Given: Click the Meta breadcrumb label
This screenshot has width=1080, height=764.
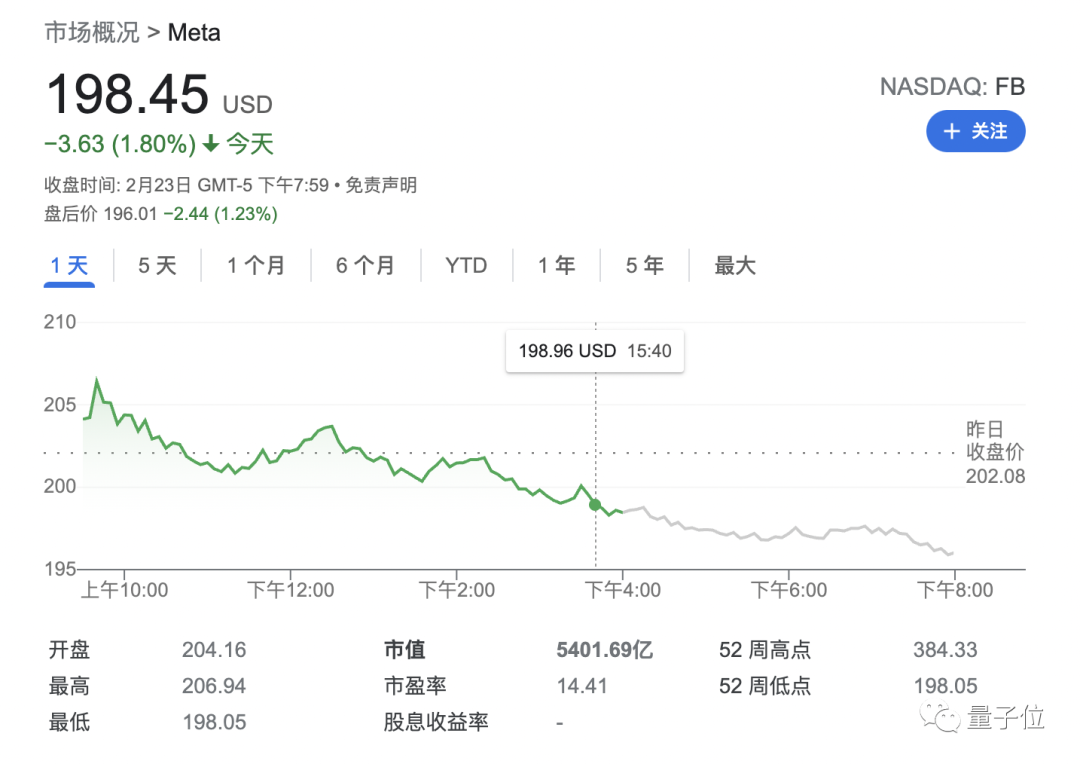Looking at the screenshot, I should (x=194, y=32).
